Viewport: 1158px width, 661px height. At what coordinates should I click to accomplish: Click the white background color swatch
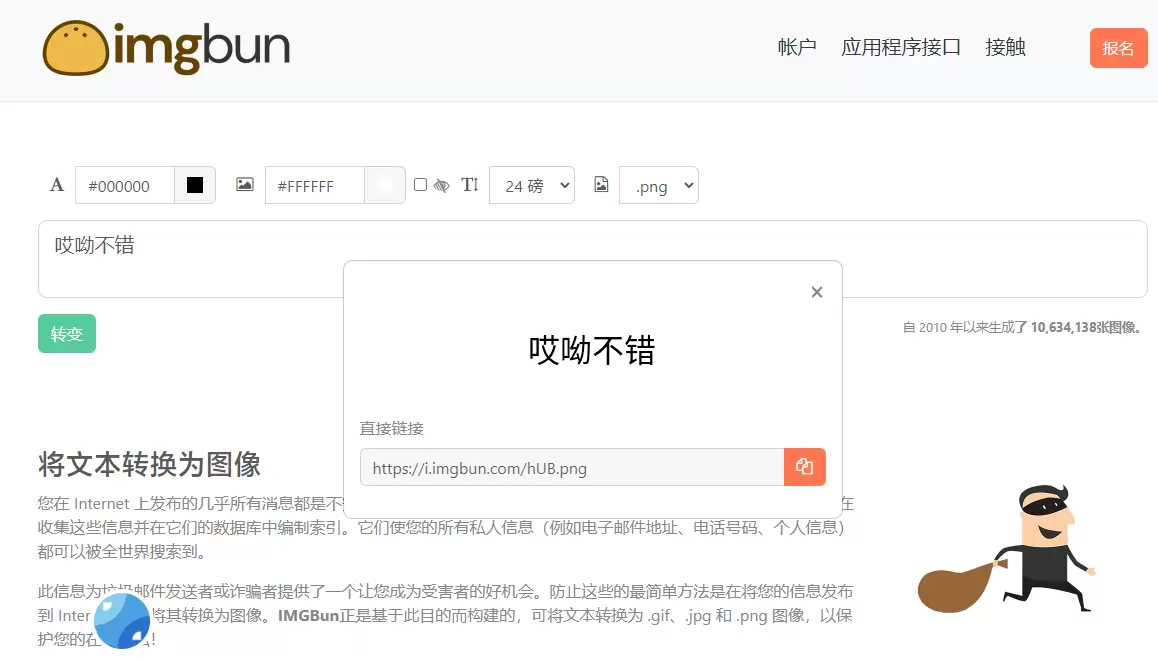point(385,185)
